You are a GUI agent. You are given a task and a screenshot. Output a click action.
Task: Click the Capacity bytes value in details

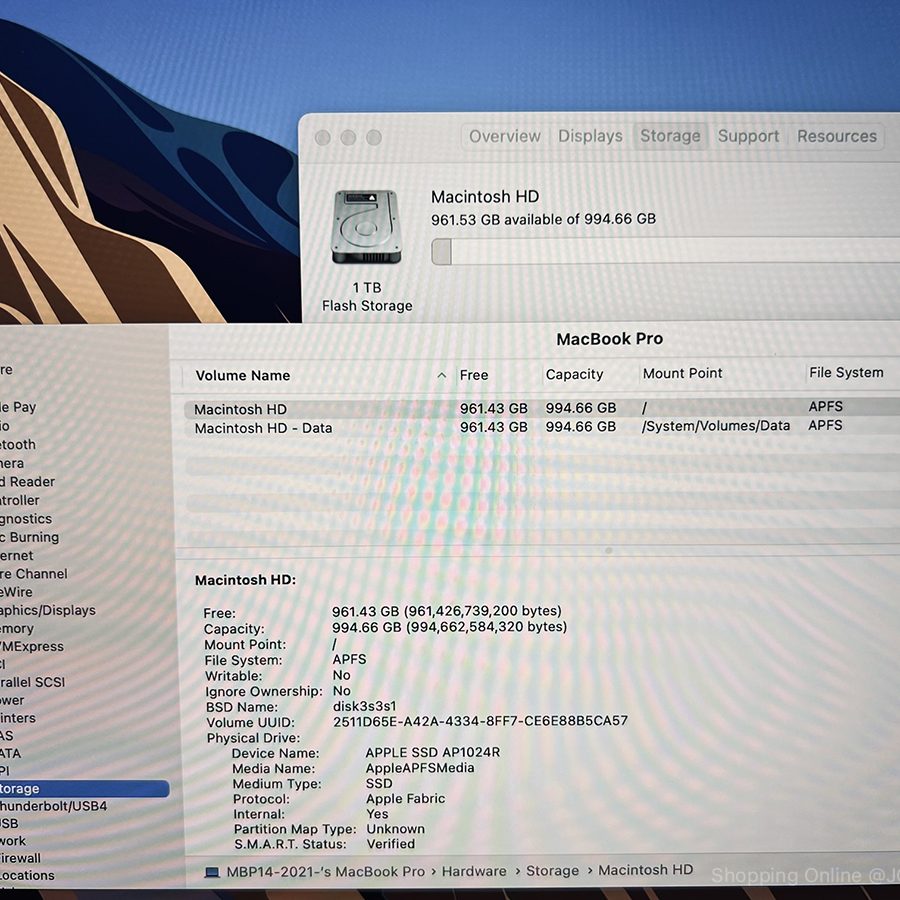(449, 627)
